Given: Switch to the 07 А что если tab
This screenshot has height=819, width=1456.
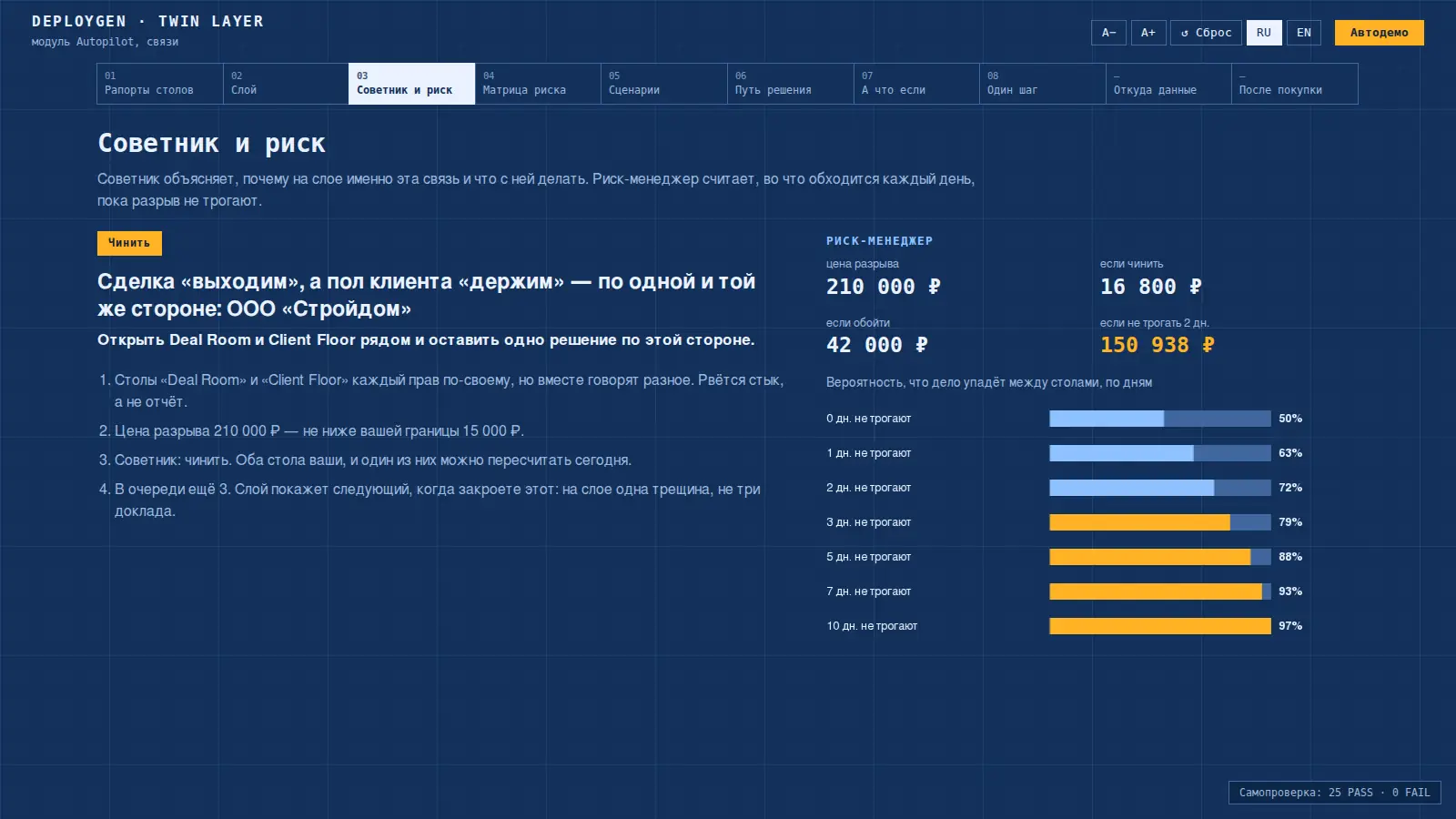Looking at the screenshot, I should 916,84.
